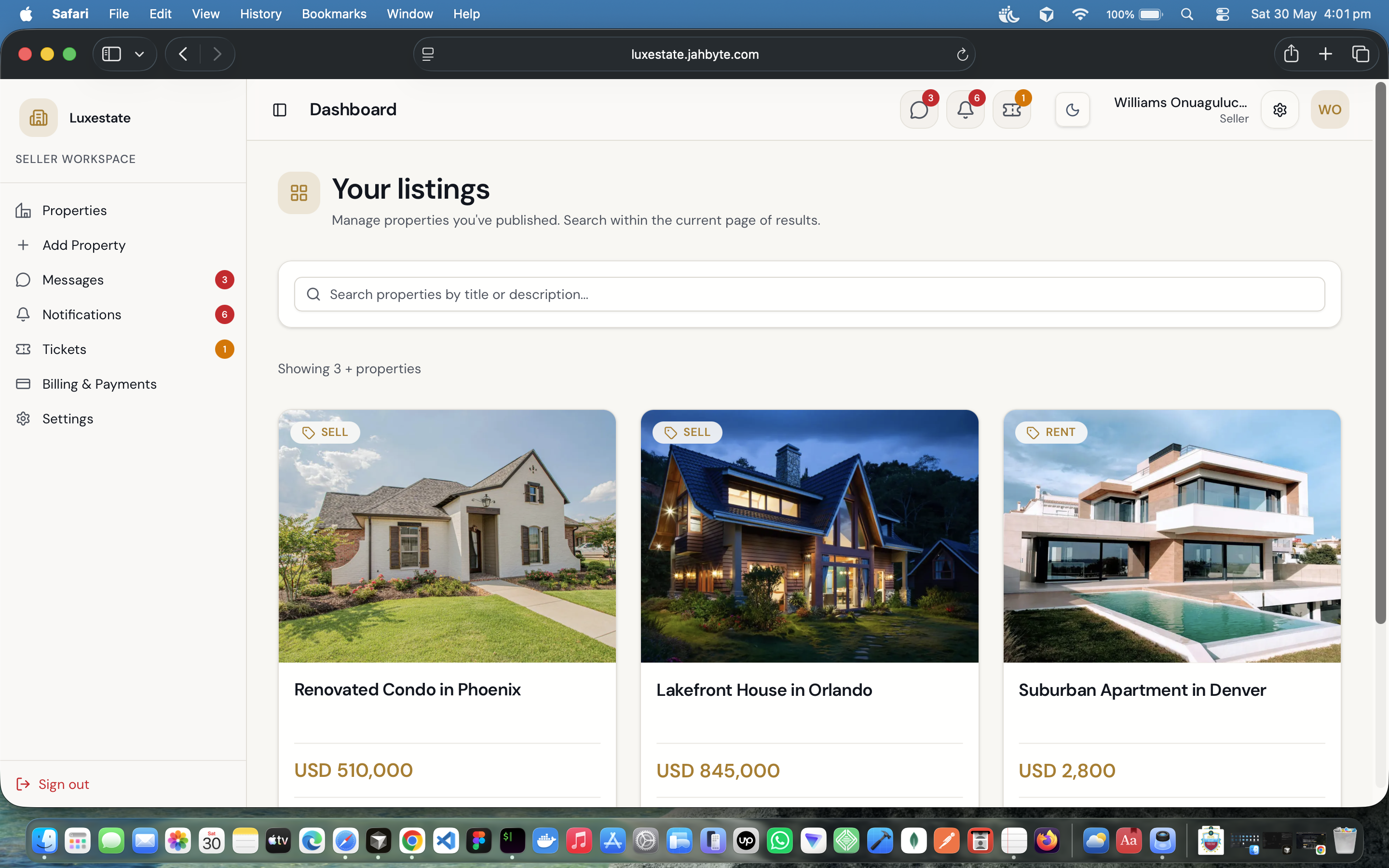
Task: Open Spotlight search in menu bar
Action: click(1187, 14)
